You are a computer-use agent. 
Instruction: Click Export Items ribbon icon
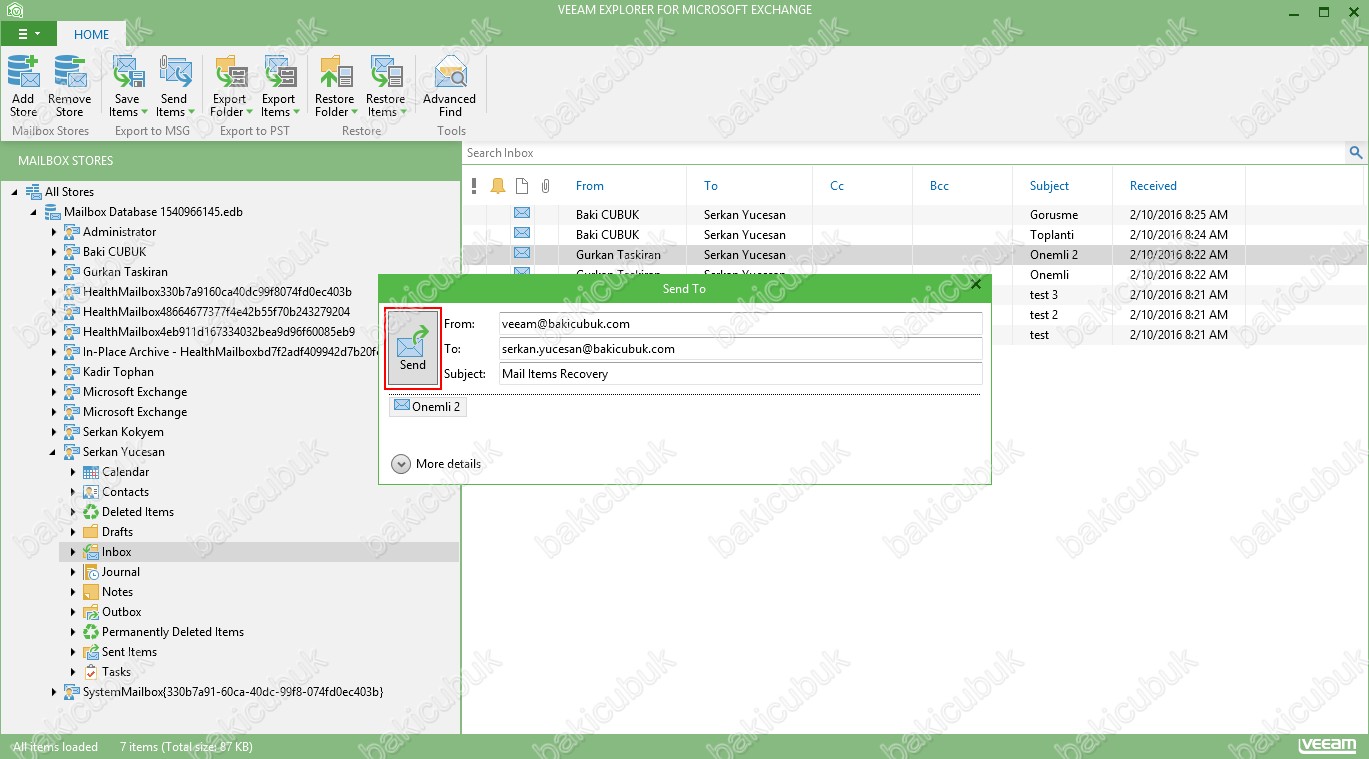279,86
